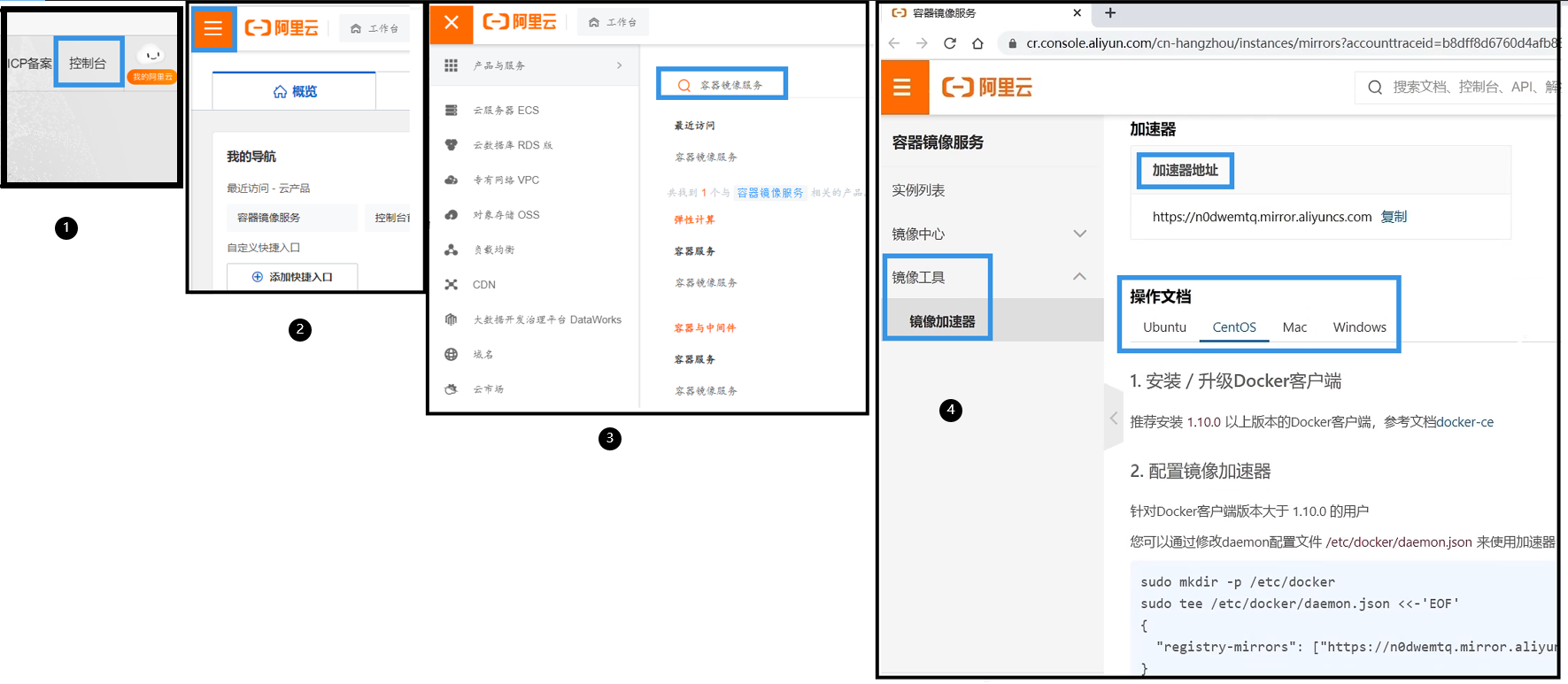Click the 域名 globe icon
Viewport: 1568px width, 684px height.
(x=452, y=354)
